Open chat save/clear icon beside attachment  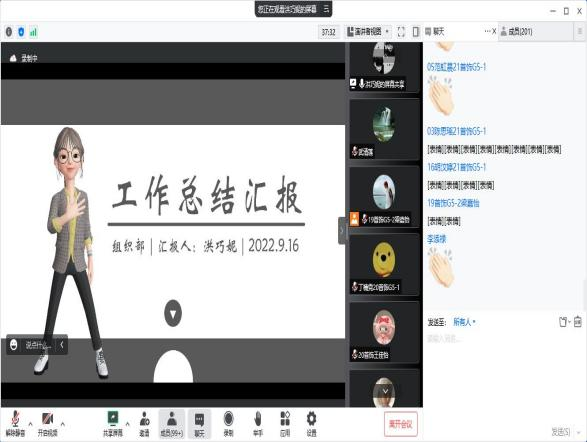click(578, 322)
